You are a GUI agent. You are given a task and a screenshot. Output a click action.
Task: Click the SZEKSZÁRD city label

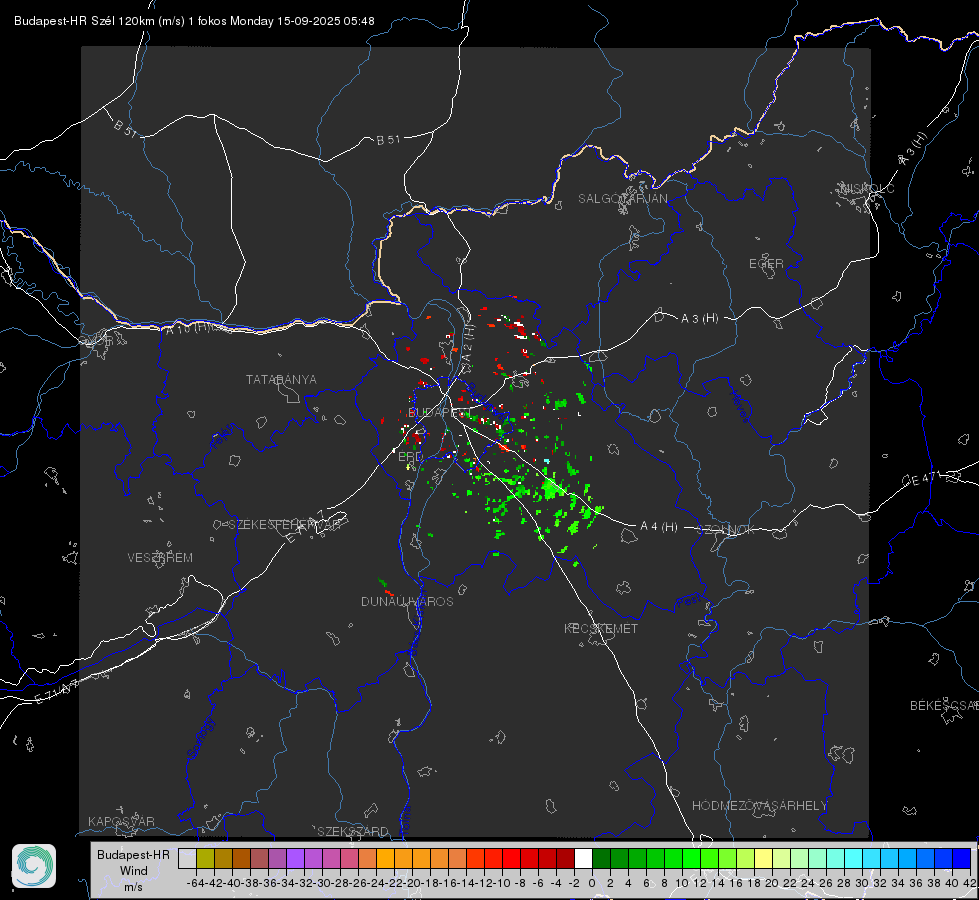353,831
